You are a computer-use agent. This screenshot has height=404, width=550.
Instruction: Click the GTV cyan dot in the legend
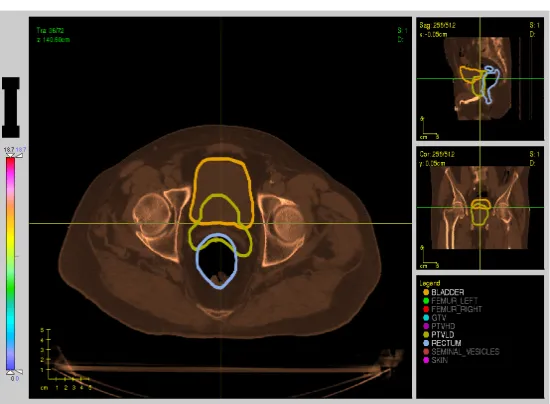pos(426,318)
